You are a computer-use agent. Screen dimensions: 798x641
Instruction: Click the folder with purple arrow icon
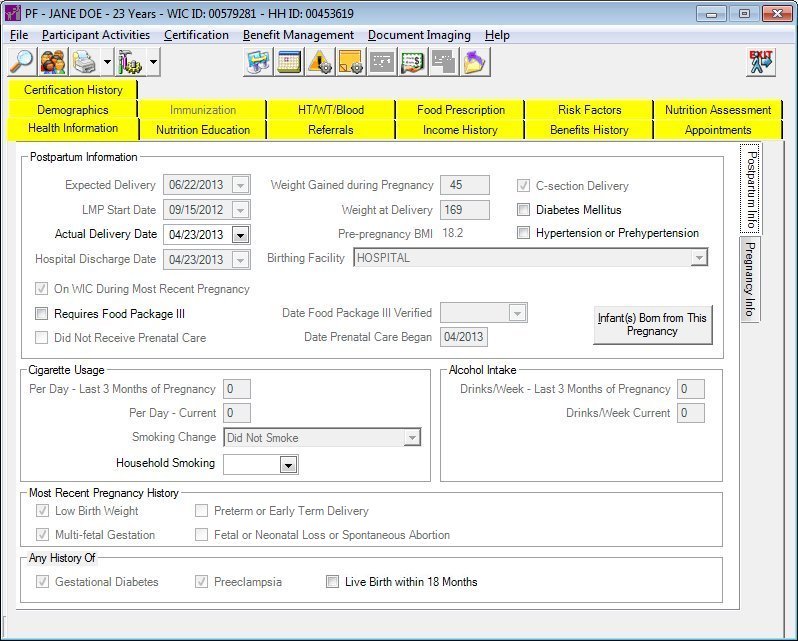tap(475, 62)
